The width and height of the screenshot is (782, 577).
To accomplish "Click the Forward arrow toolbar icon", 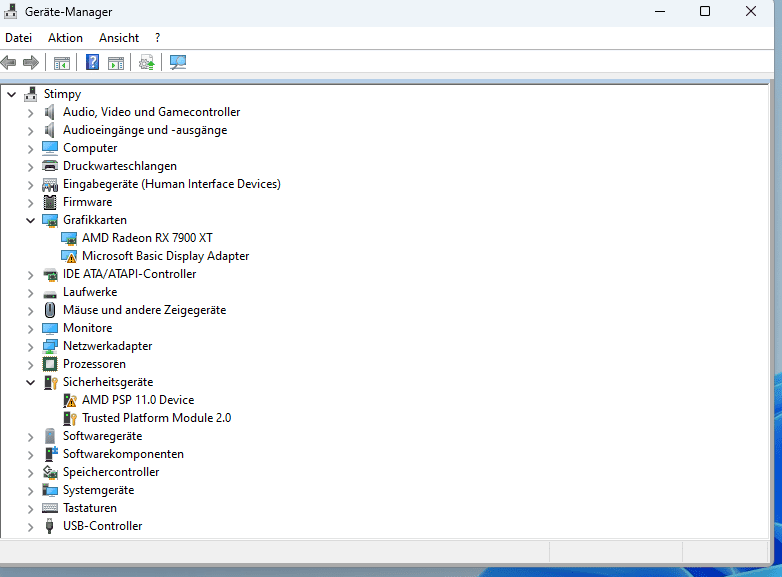I will click(x=31, y=62).
